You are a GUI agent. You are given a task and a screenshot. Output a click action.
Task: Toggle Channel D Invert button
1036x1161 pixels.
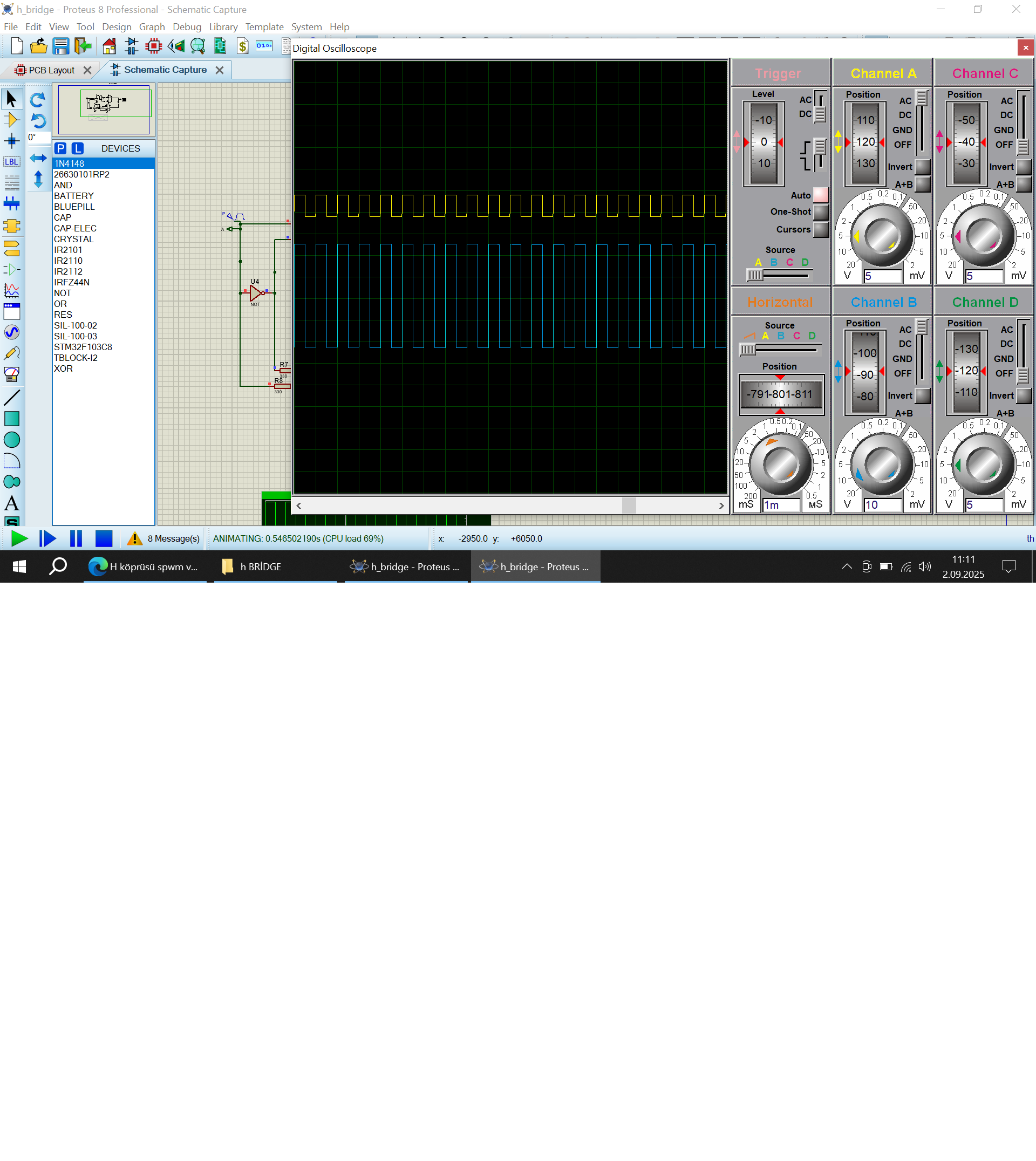pyautogui.click(x=1024, y=395)
